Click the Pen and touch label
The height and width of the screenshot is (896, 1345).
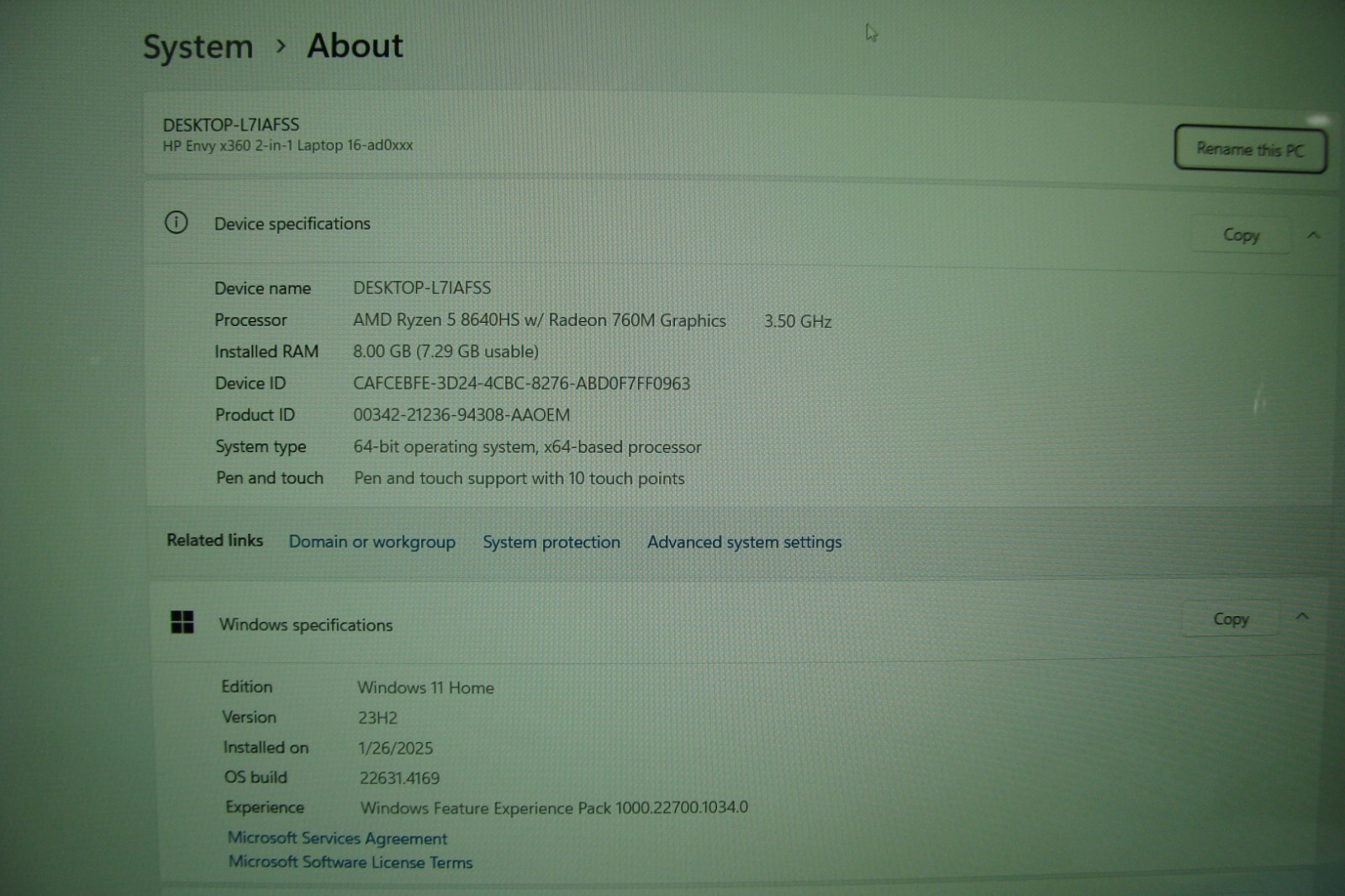pos(270,477)
